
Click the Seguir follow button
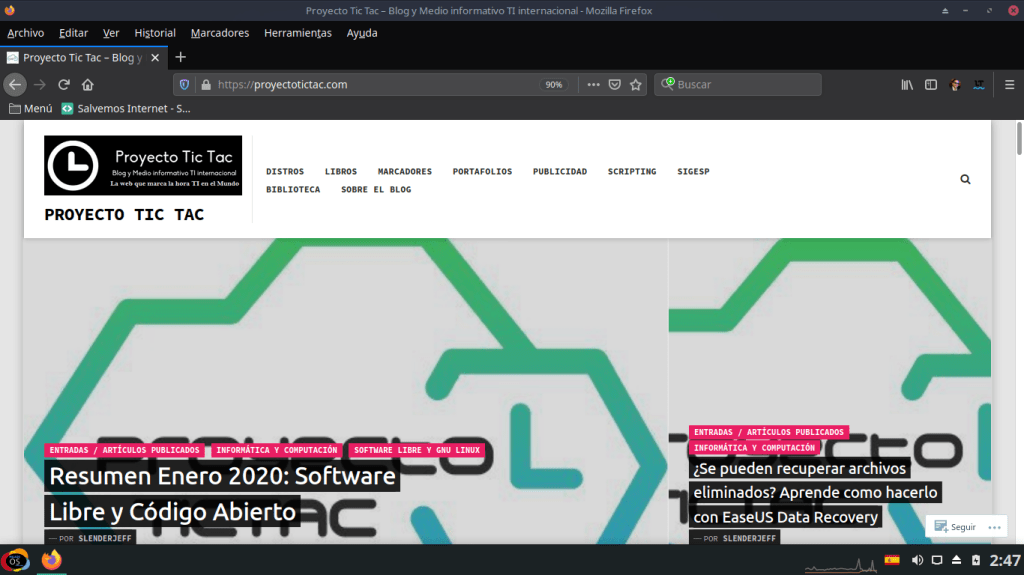coord(955,527)
